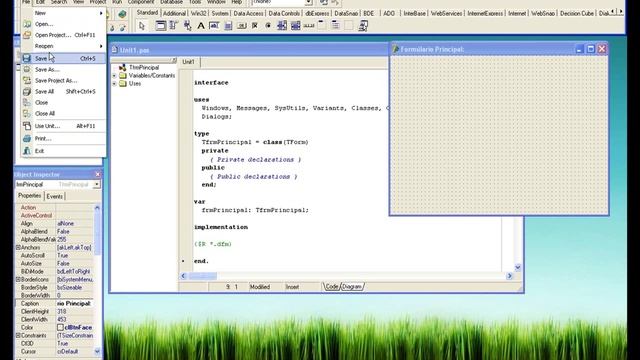This screenshot has width=640, height=360.
Task: Expand the Constraints property
Action: [18, 336]
